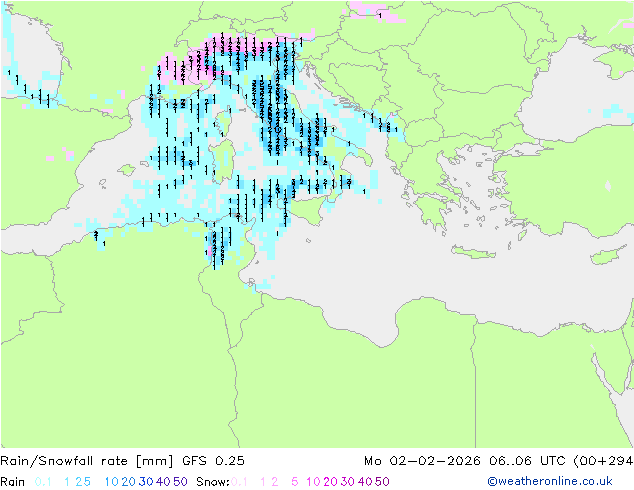Select the Snow legend value 10
The image size is (634, 490).
click(313, 482)
